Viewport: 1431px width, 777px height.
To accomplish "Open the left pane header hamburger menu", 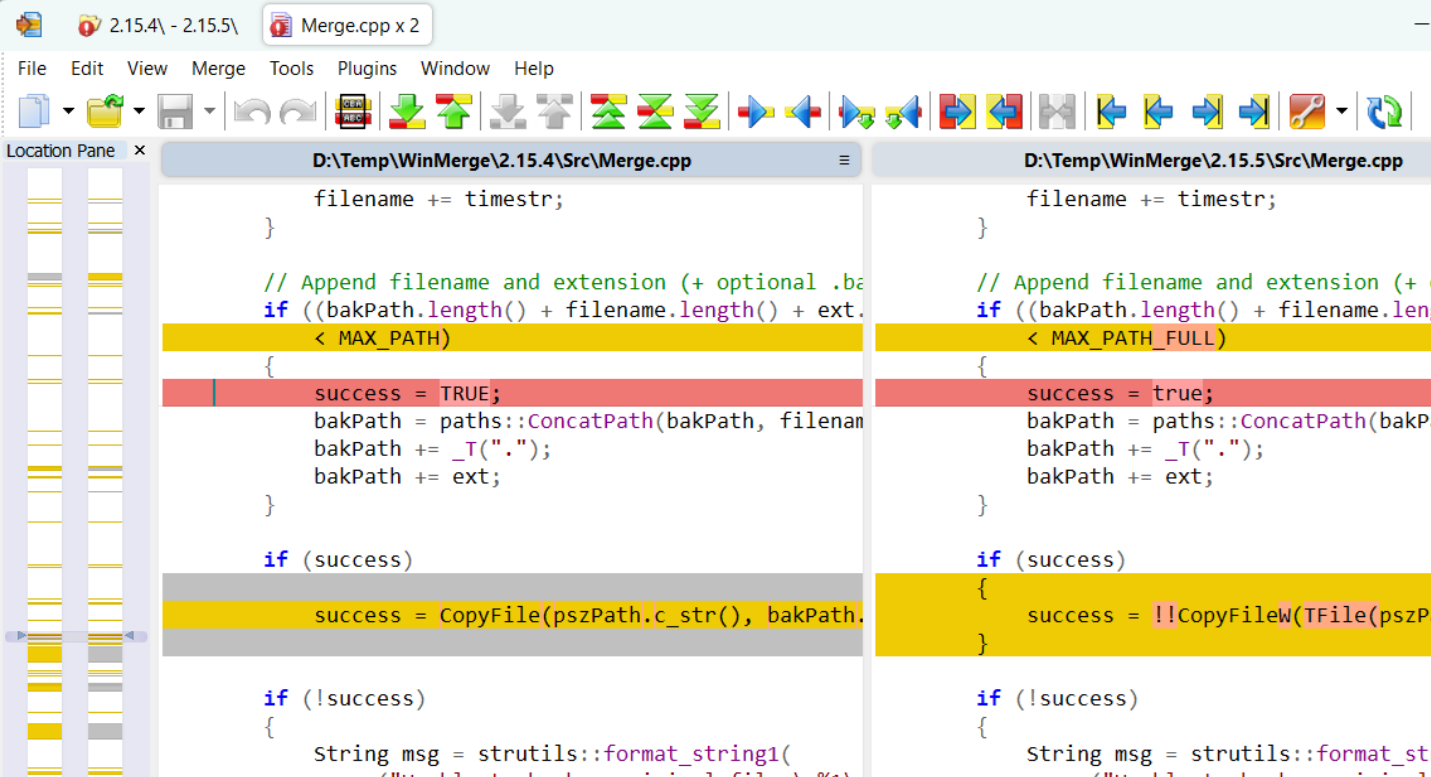I will click(x=844, y=160).
